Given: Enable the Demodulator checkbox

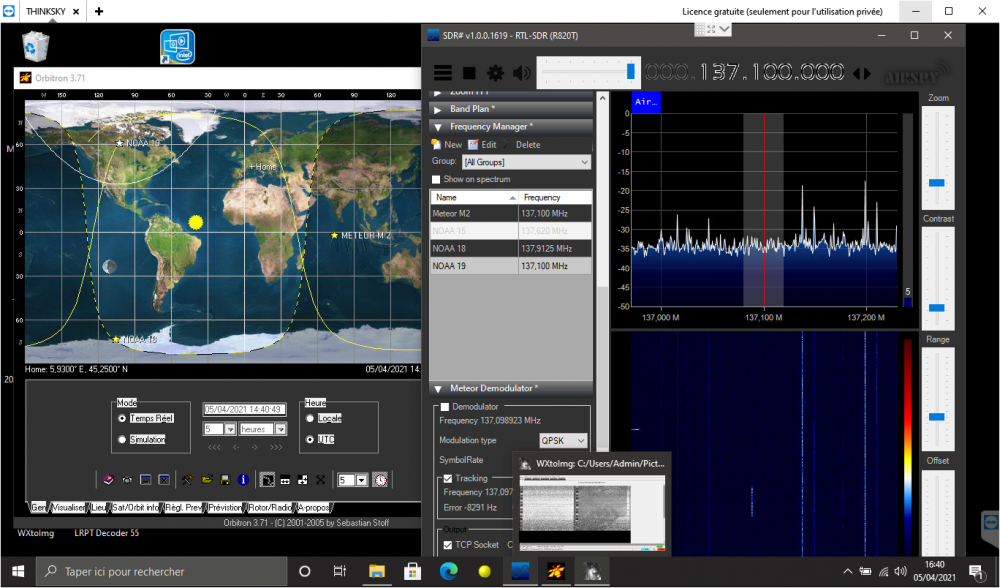Looking at the screenshot, I should coord(445,406).
